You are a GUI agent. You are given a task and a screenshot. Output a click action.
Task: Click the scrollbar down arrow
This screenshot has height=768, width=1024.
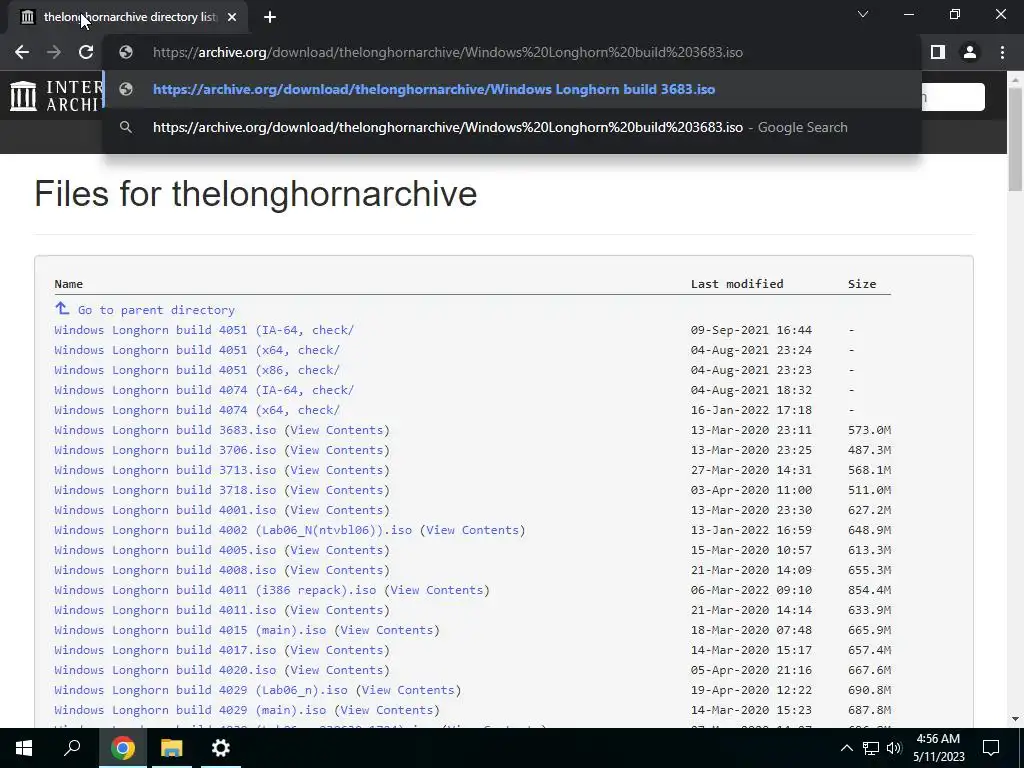[x=1015, y=719]
